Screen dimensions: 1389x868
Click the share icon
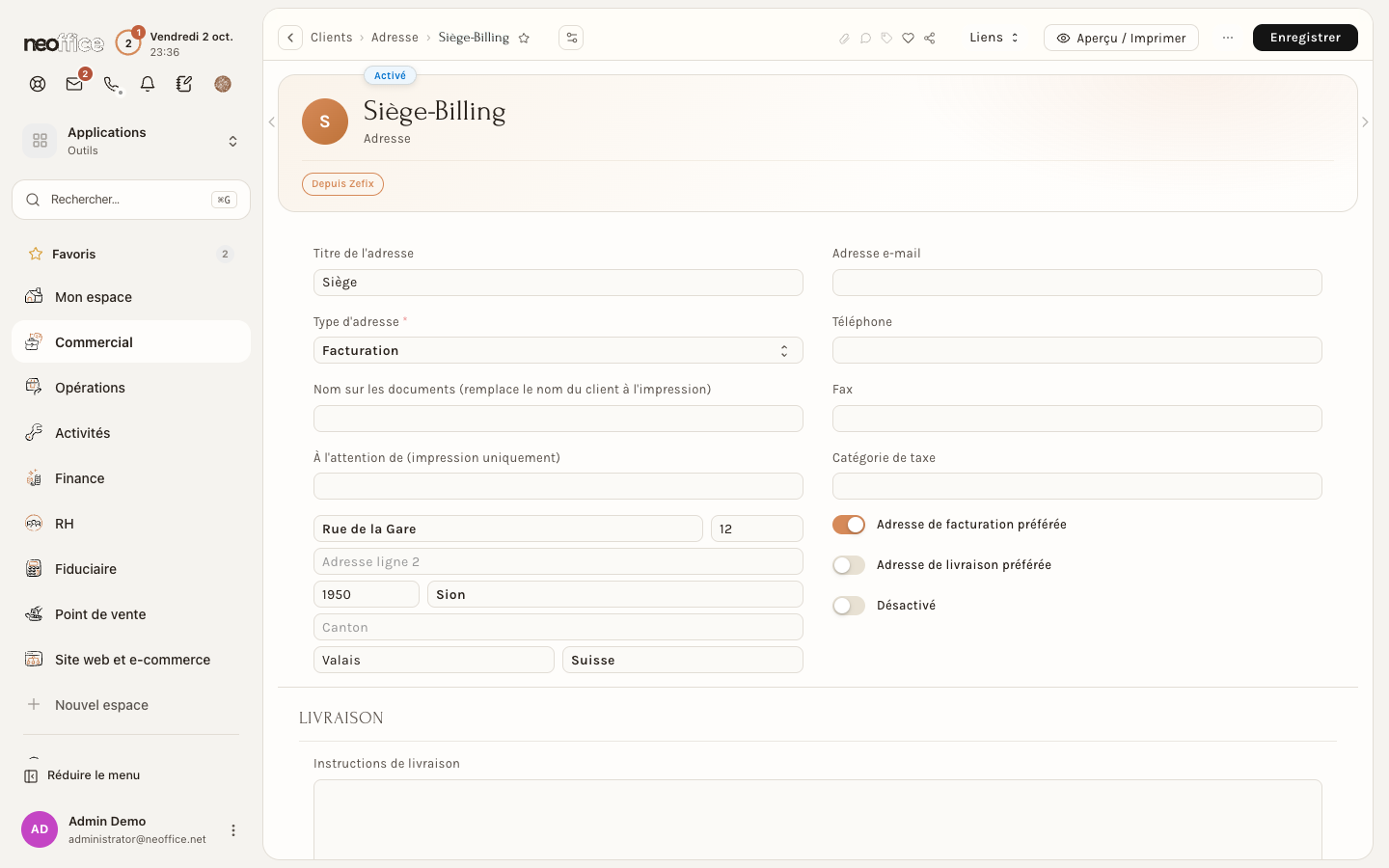coord(930,39)
